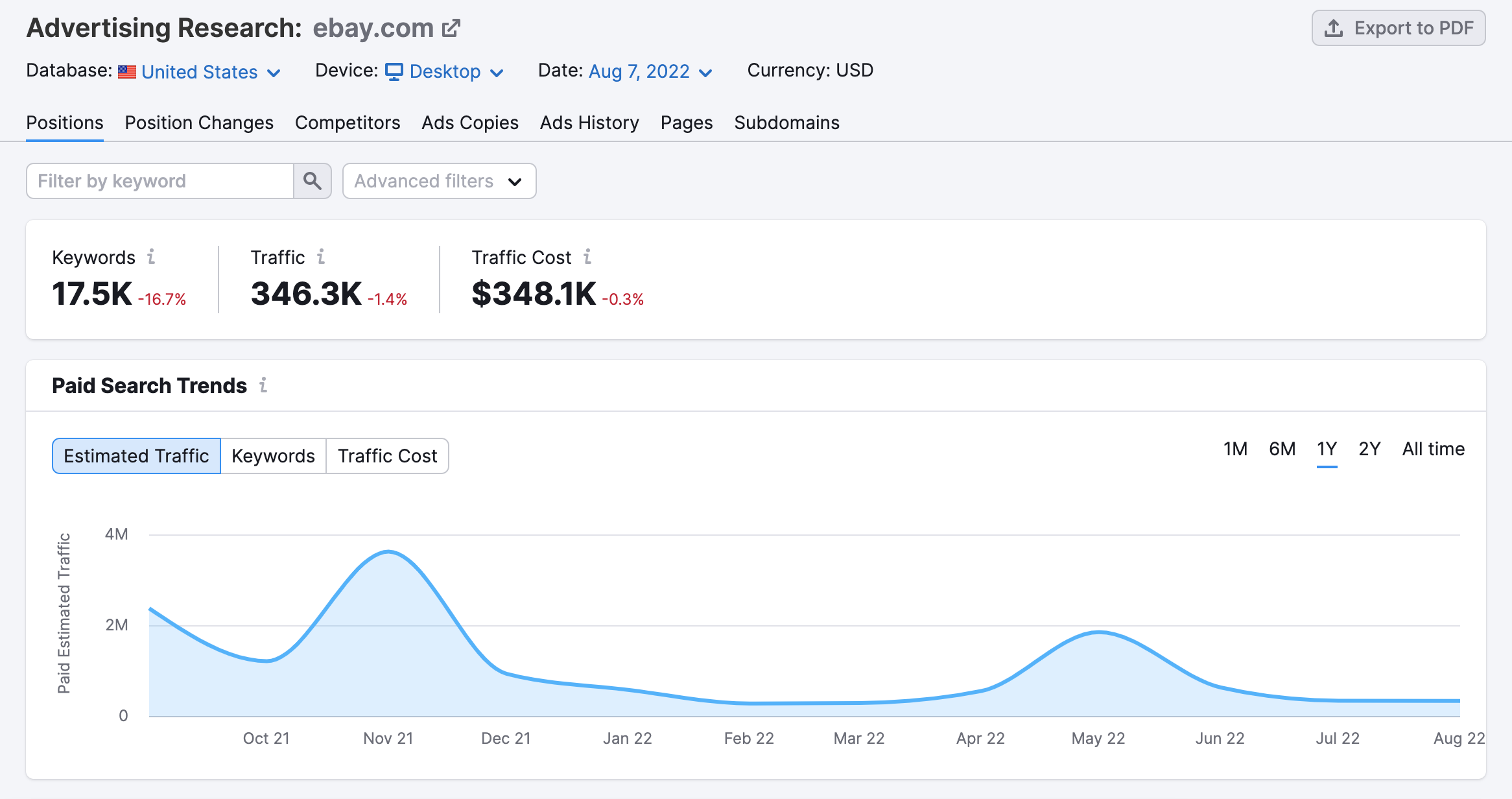Select the Keywords chart view

click(x=273, y=455)
